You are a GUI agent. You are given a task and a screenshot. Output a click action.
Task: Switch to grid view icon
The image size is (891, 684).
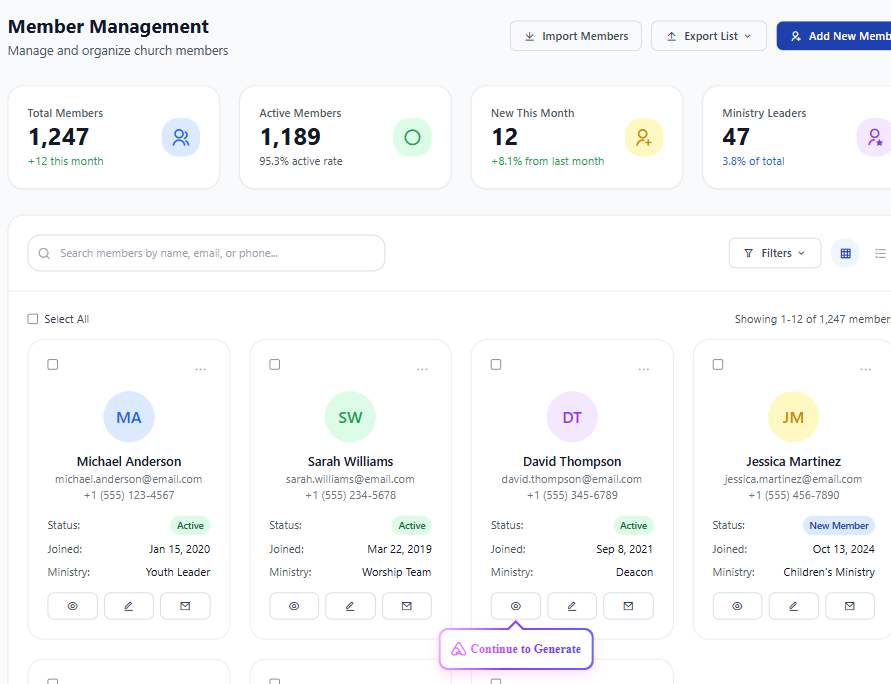[x=846, y=253]
